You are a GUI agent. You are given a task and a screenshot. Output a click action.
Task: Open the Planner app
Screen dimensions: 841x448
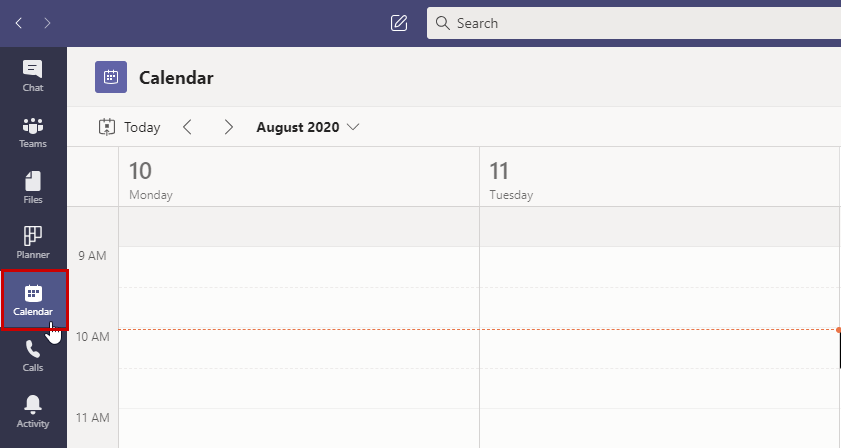click(x=33, y=243)
